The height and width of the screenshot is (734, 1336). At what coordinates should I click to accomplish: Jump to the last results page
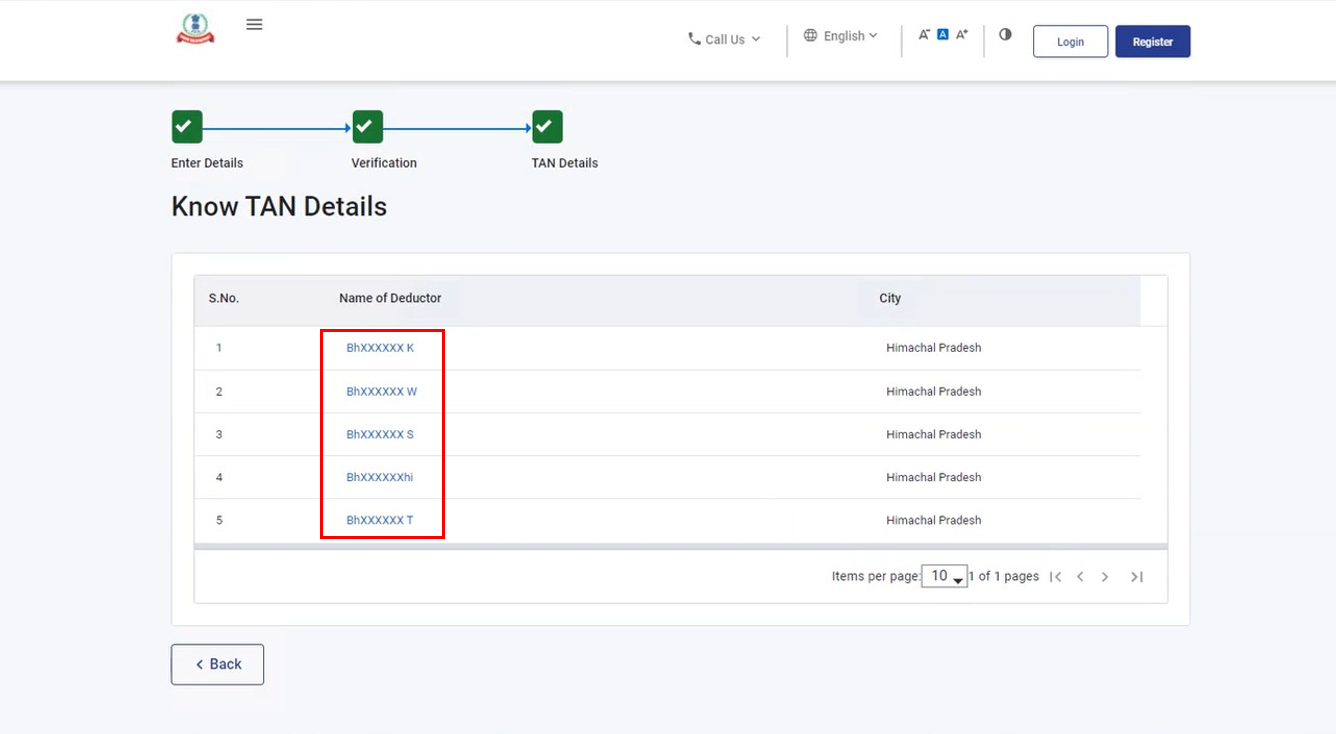click(1136, 577)
